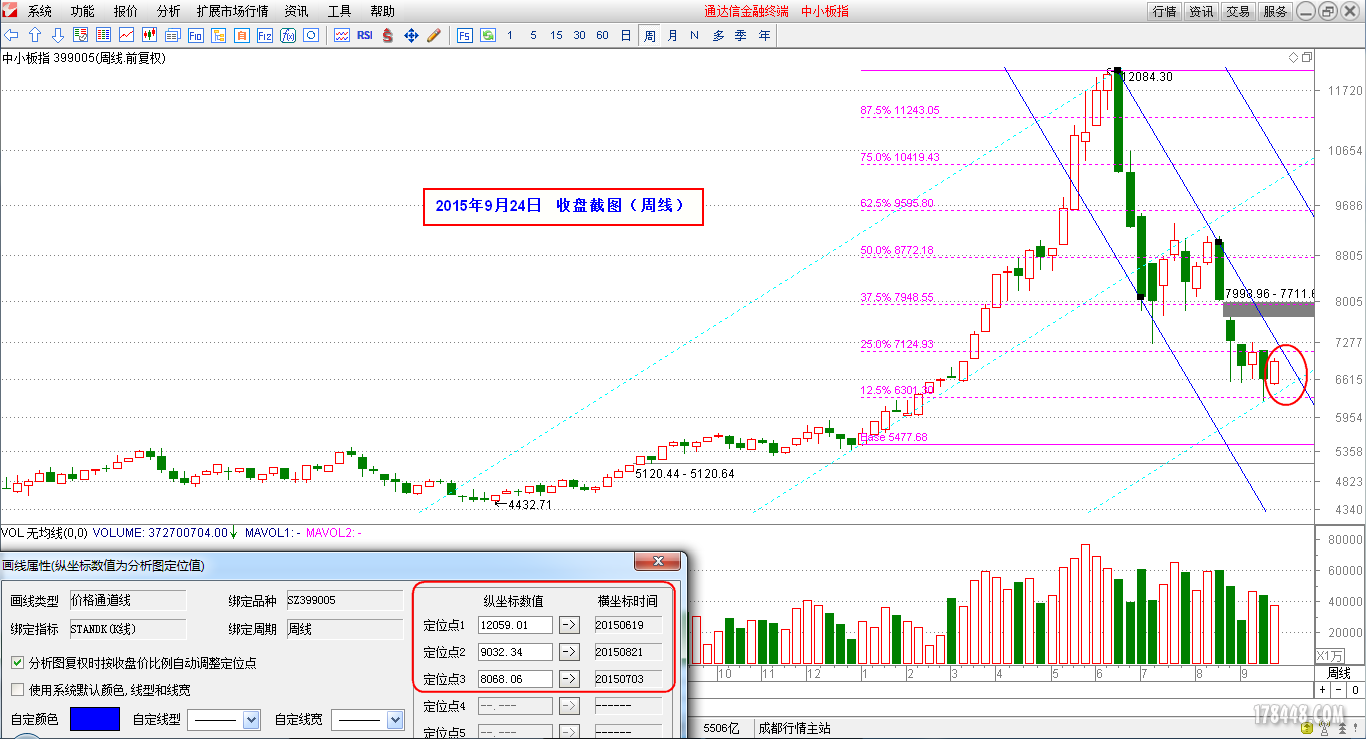Viewport: 1366px width, 739px height.
Task: Open the quote list grid icon
Action: [x=103, y=35]
